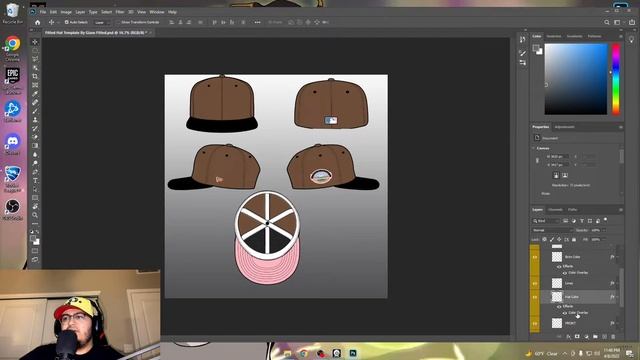The image size is (640, 360).
Task: Open the Learn lightbulb panel icon
Action: (x=631, y=40)
